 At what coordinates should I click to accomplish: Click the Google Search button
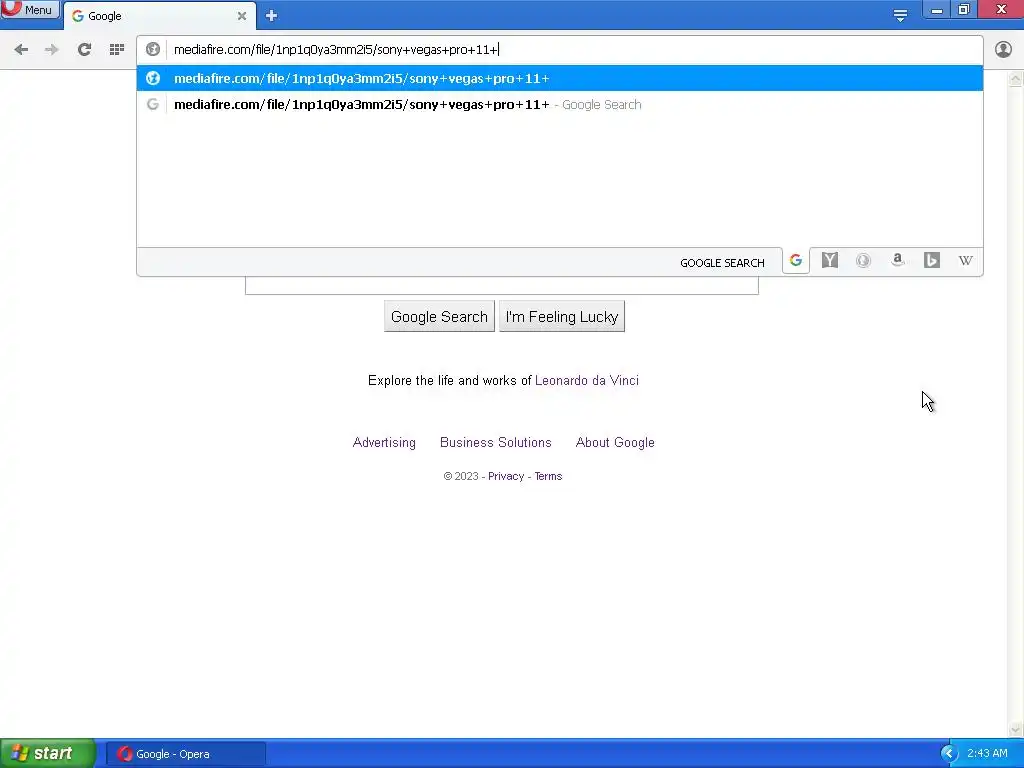439,317
